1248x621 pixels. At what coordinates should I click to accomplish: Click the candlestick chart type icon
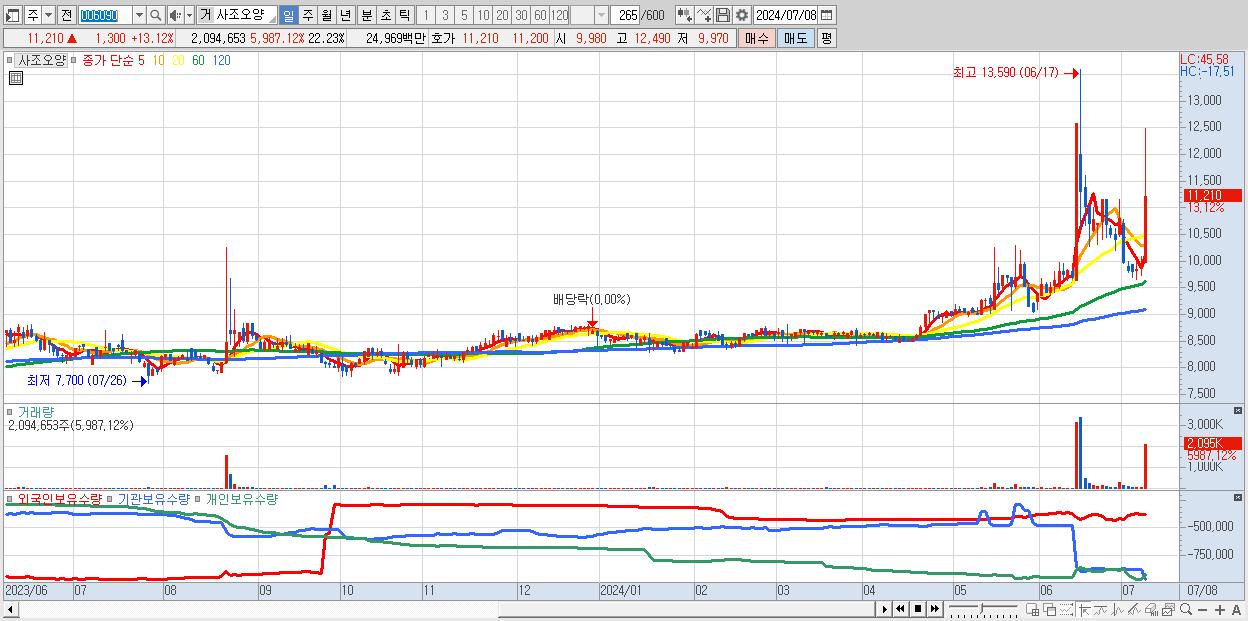(x=684, y=15)
